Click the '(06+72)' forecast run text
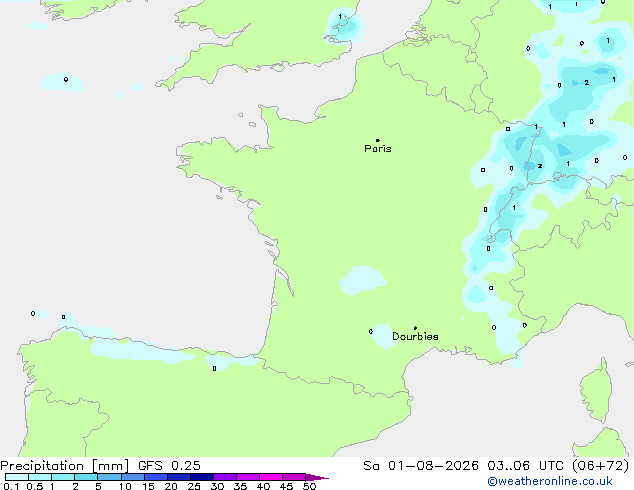This screenshot has width=634, height=490. tap(601, 466)
